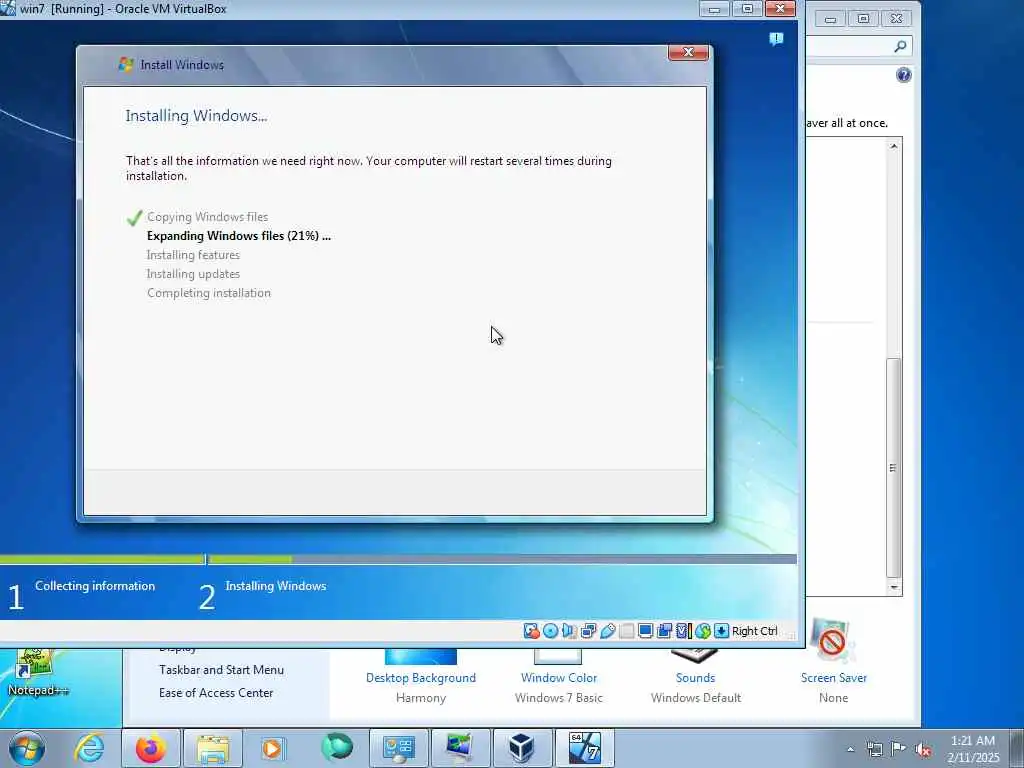1024x768 pixels.
Task: Click the 'Installing updates' step text
Action: (x=193, y=274)
